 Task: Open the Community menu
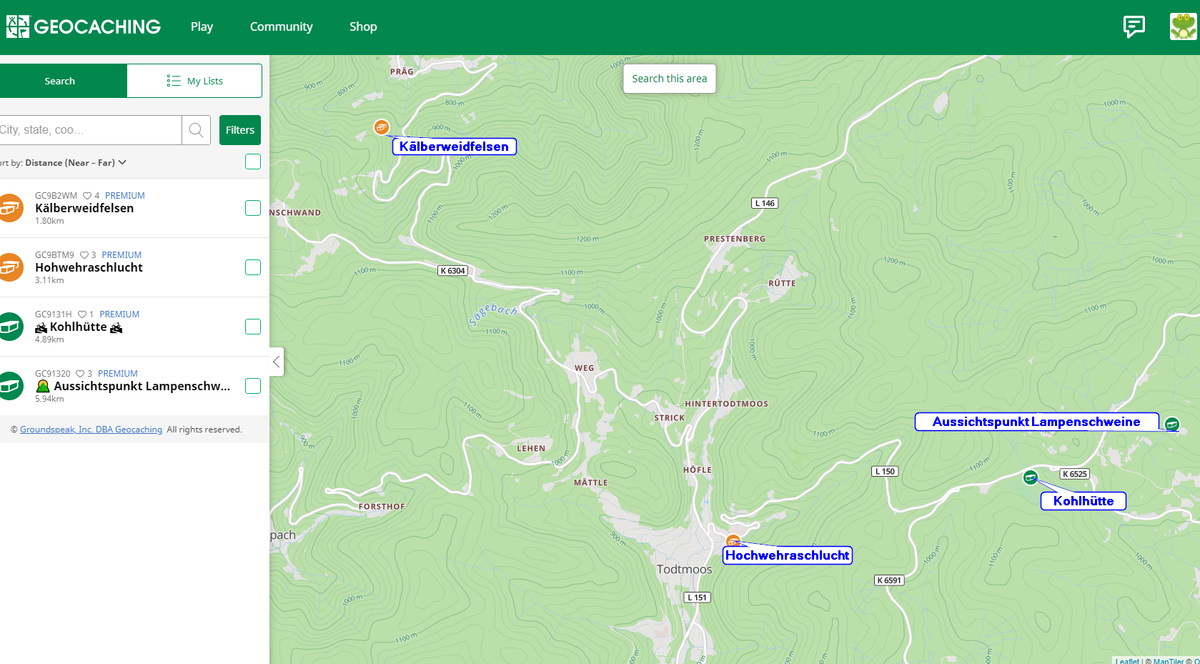tap(281, 27)
